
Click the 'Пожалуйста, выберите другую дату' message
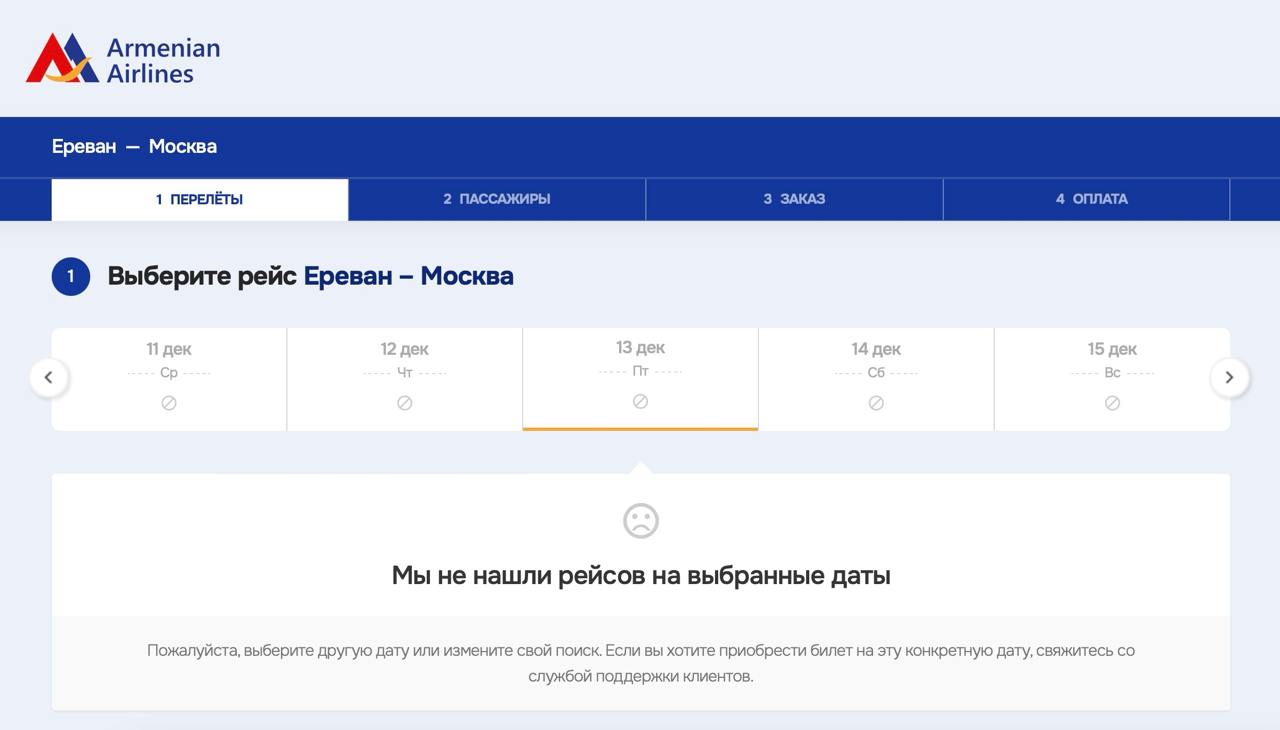click(x=641, y=663)
